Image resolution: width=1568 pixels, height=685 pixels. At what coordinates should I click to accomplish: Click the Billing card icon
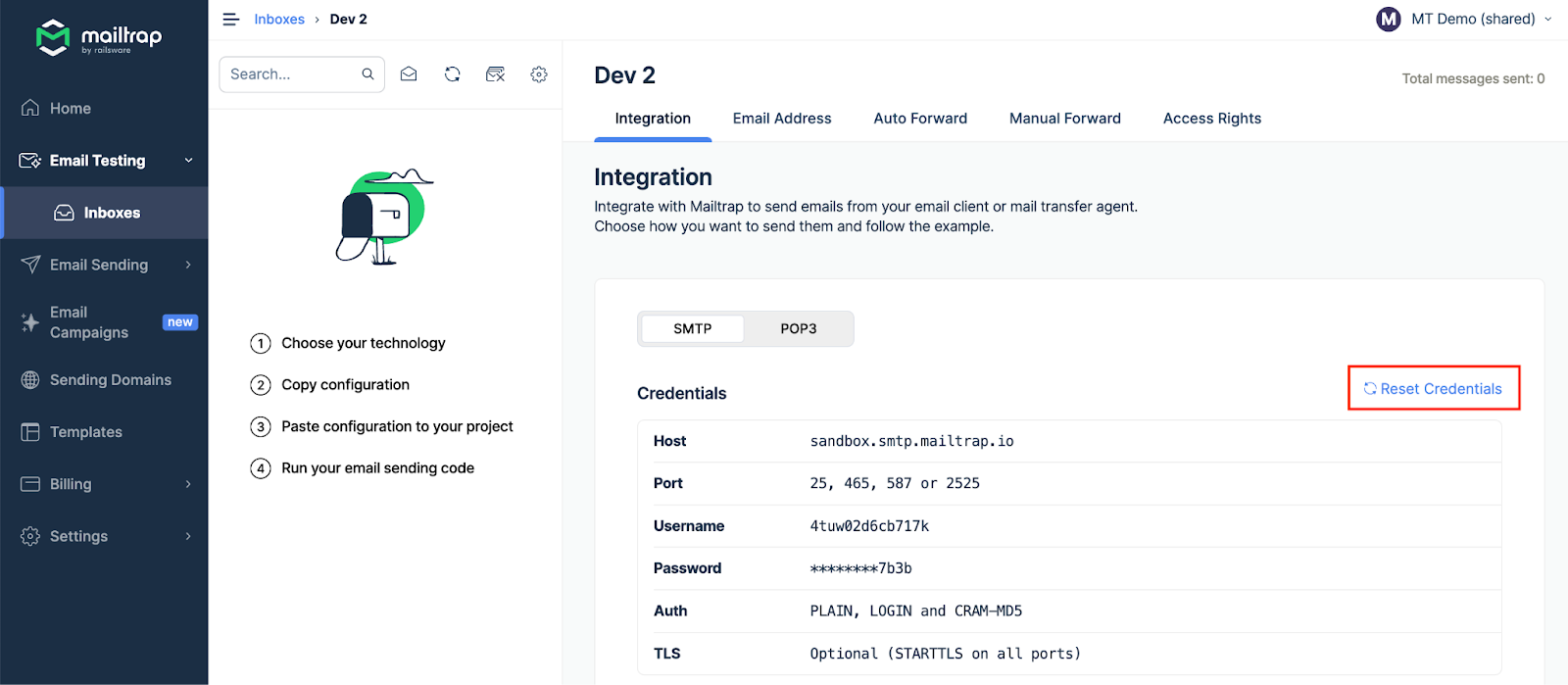pyautogui.click(x=30, y=484)
